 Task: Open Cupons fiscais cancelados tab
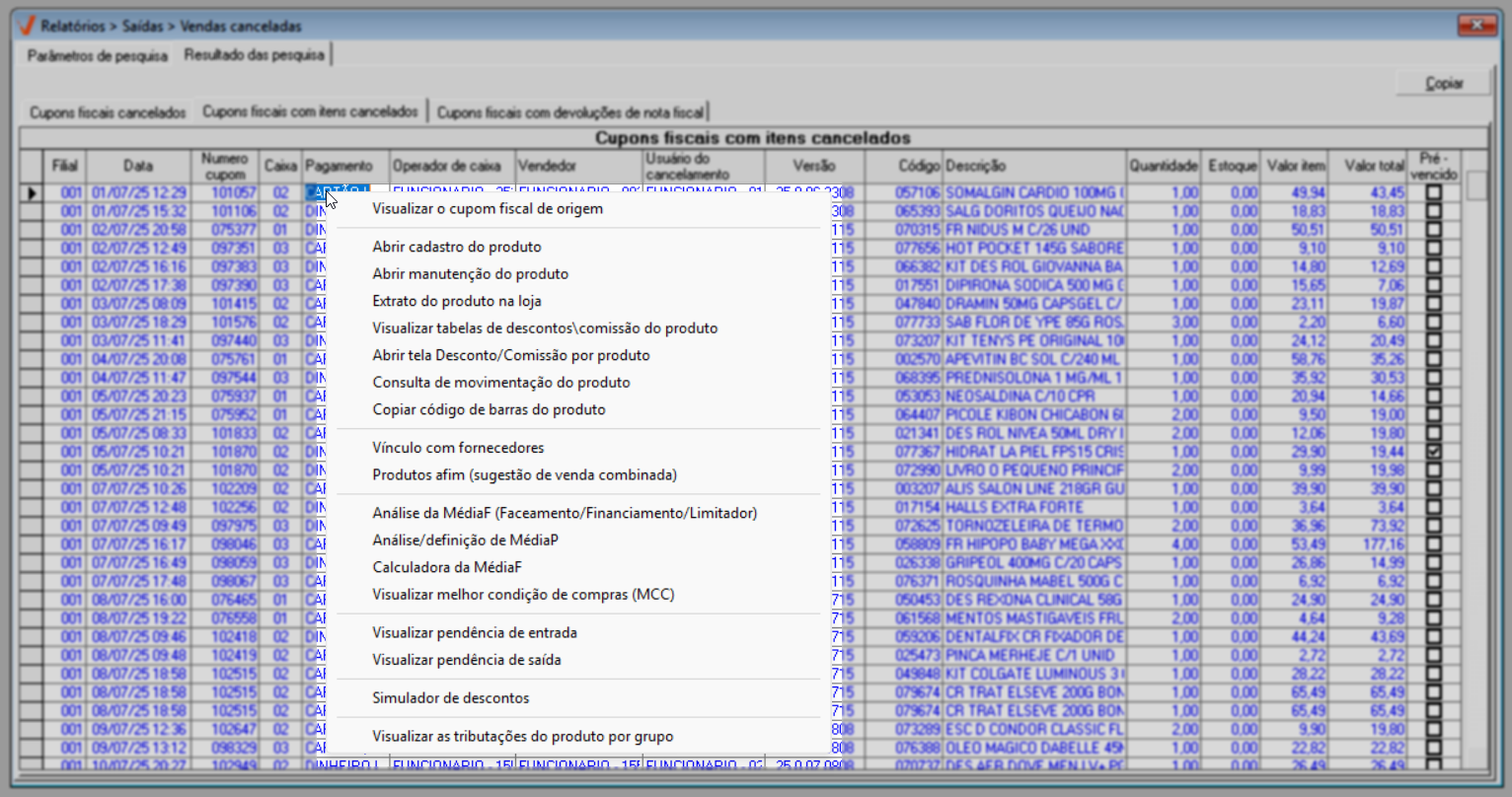(108, 112)
